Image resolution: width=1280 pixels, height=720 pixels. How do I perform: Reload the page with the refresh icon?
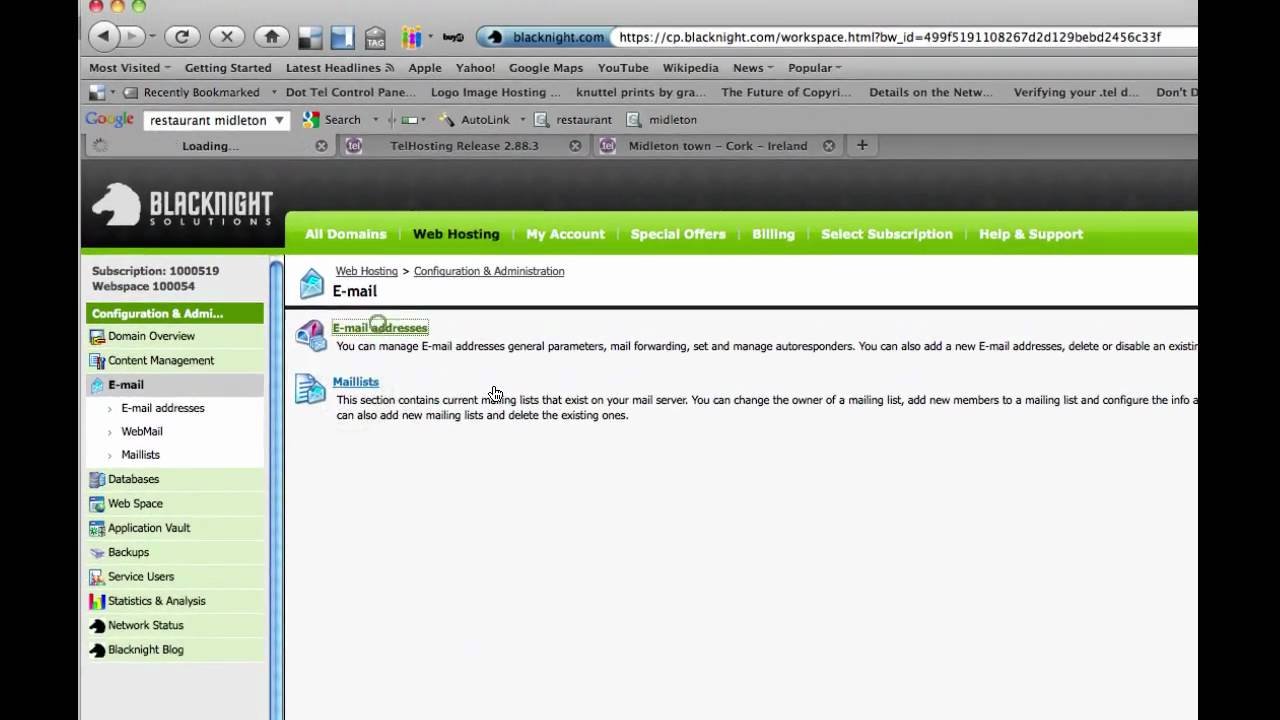click(x=182, y=36)
